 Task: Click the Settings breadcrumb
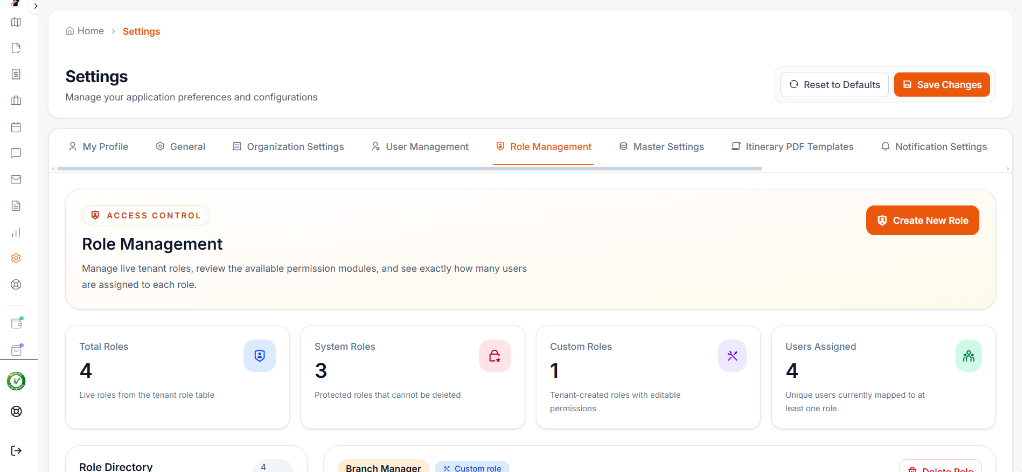[x=141, y=31]
